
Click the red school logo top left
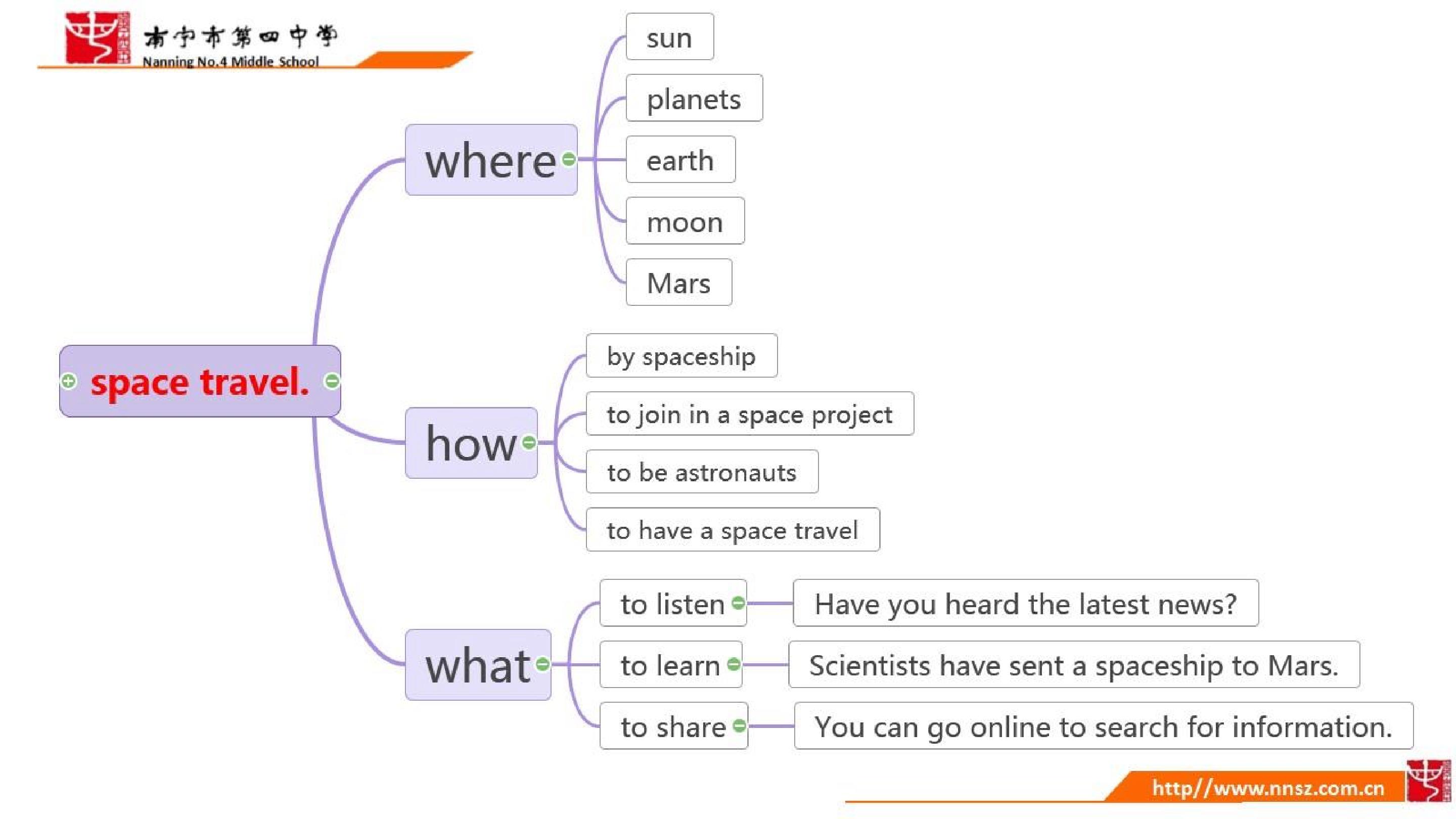point(97,37)
